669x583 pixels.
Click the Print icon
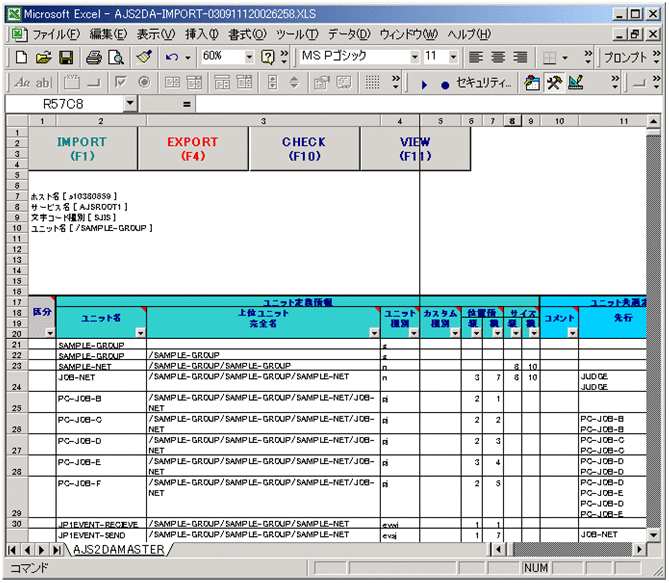[x=94, y=58]
